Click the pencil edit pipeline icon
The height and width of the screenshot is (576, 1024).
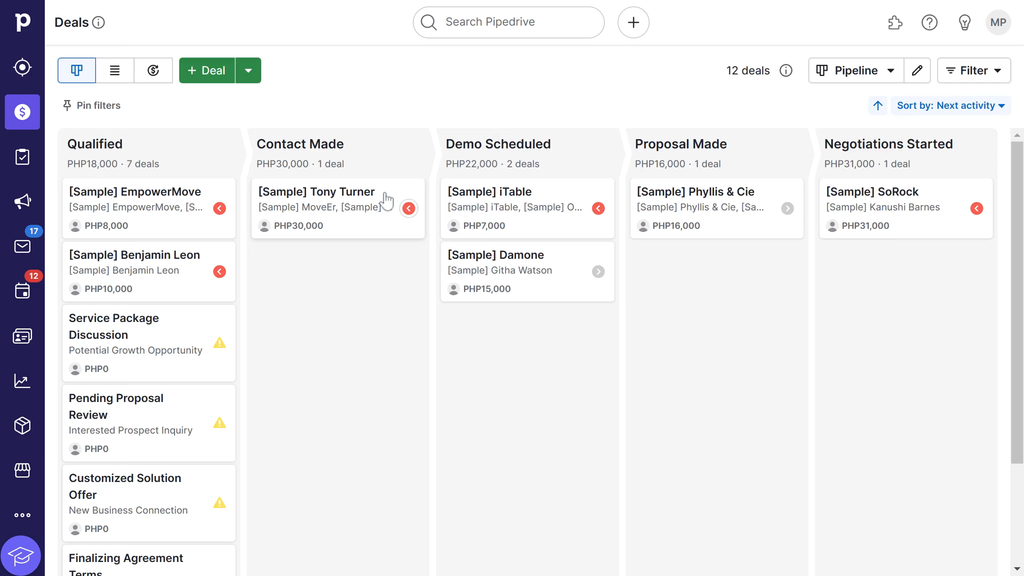pos(917,71)
